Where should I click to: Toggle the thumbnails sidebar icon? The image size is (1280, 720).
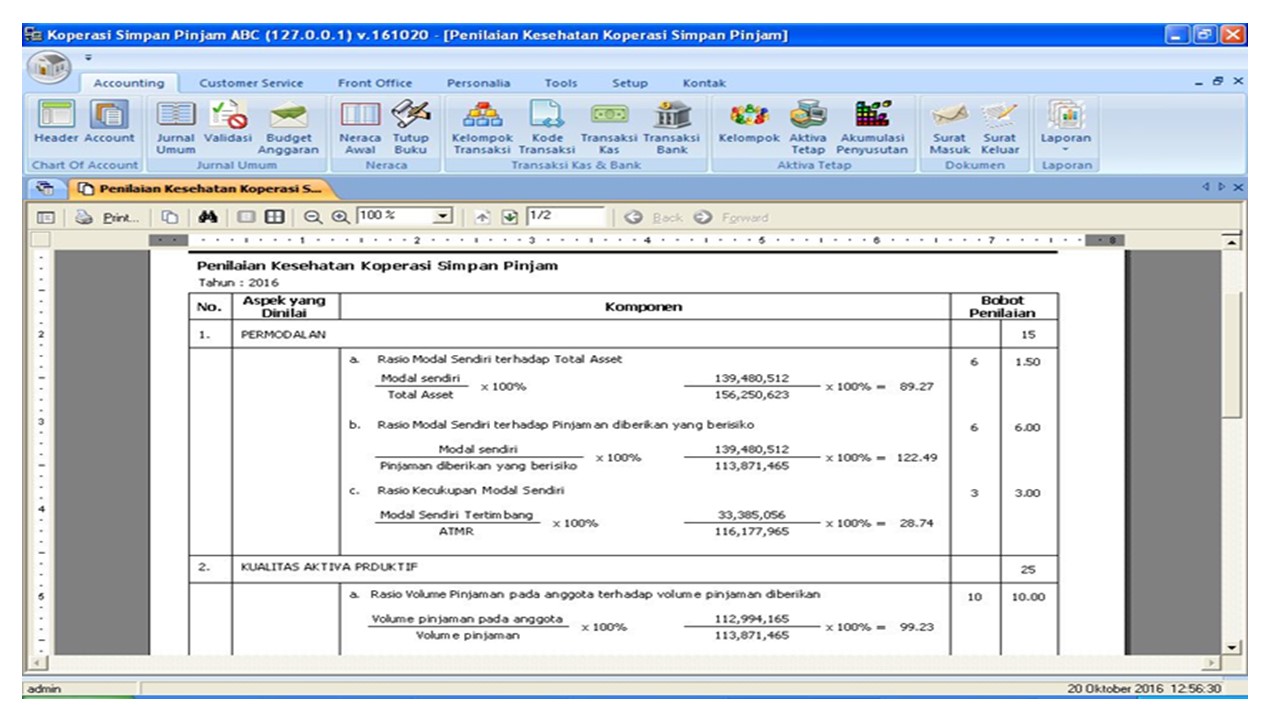click(x=45, y=217)
